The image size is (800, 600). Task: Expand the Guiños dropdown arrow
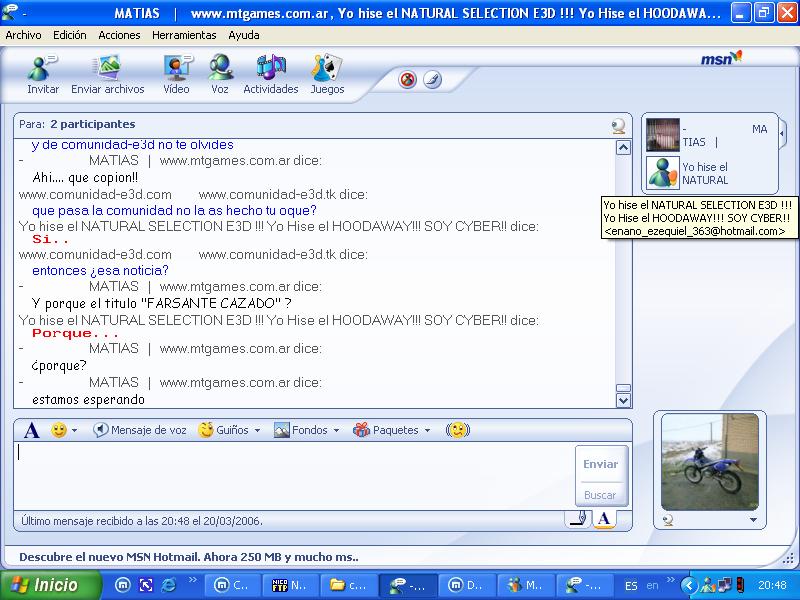click(257, 431)
